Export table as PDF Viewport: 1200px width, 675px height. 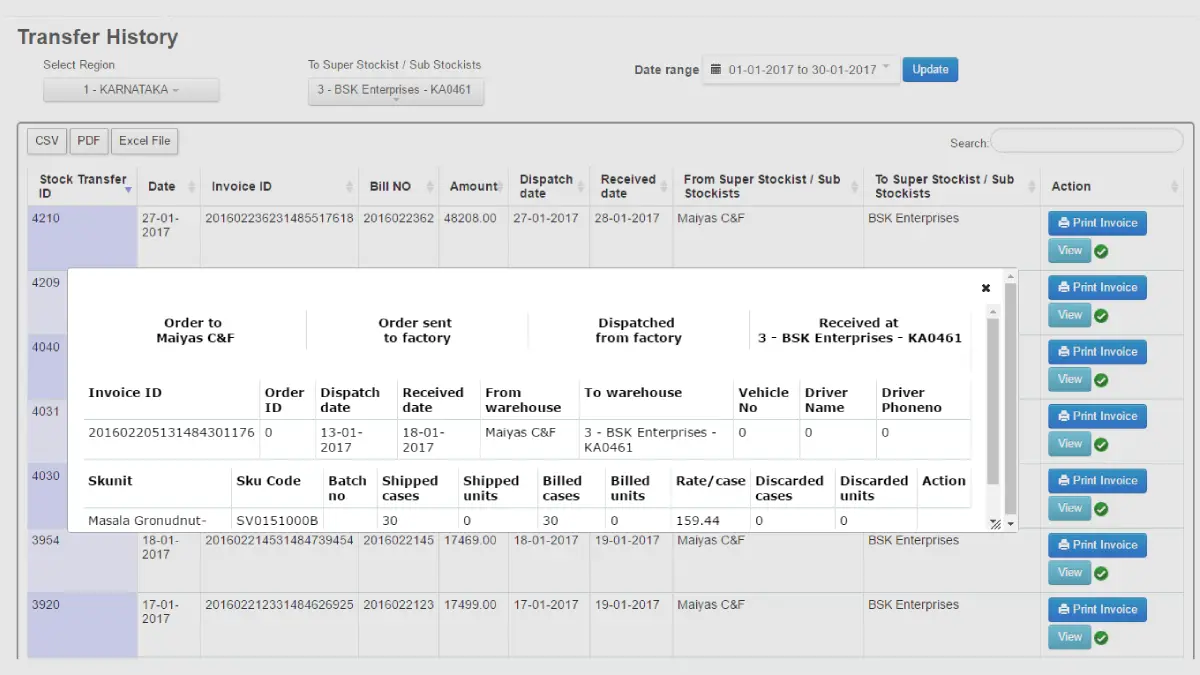[89, 141]
